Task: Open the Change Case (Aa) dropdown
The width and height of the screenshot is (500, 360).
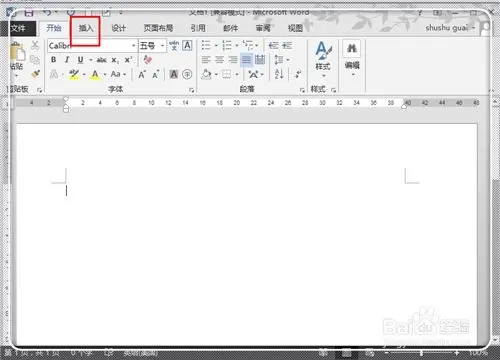Action: coord(118,74)
